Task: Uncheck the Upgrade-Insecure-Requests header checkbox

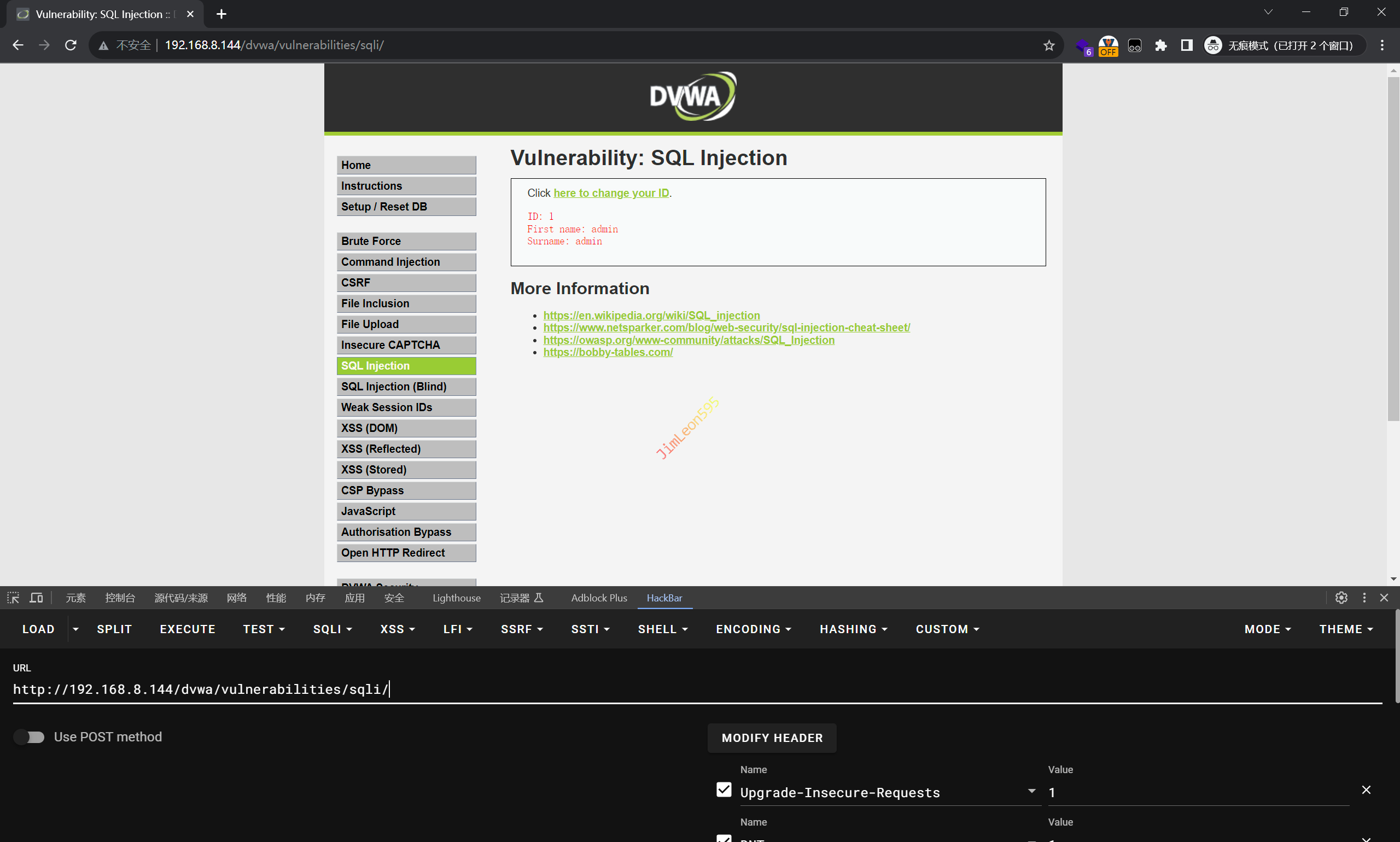Action: [724, 790]
